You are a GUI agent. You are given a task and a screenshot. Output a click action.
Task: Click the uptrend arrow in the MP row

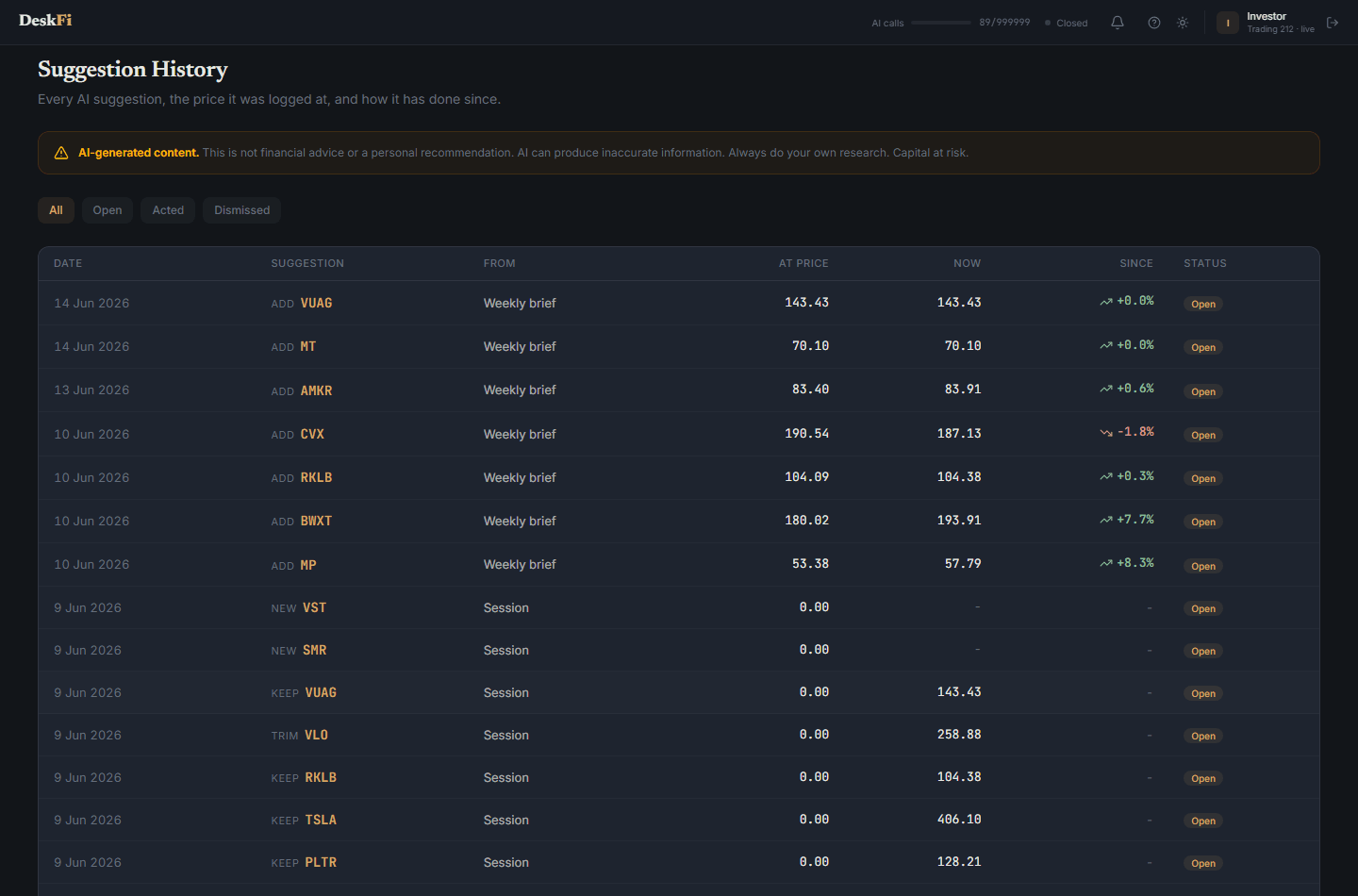tap(1106, 563)
